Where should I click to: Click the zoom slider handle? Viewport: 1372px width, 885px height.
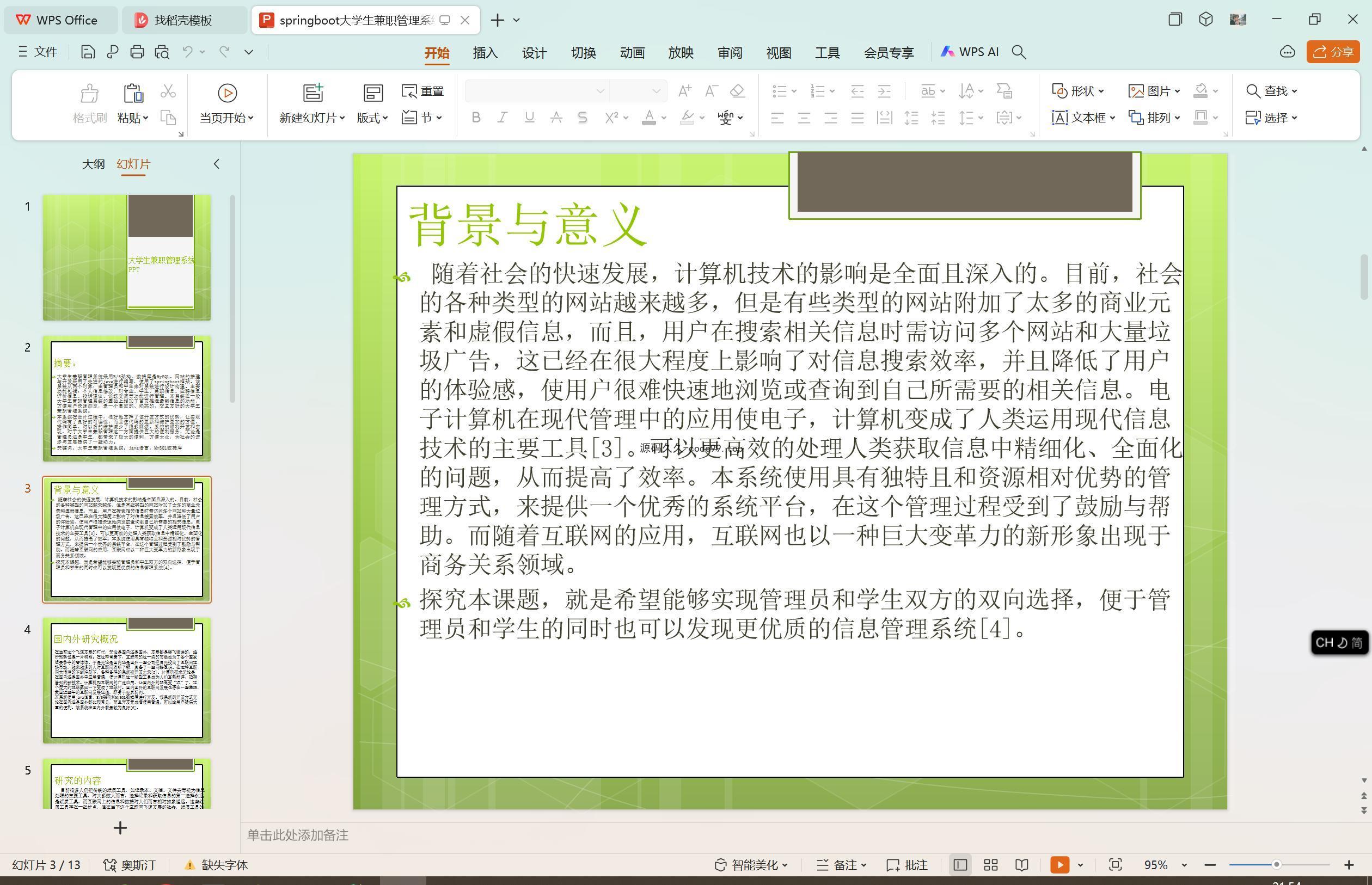1277,865
